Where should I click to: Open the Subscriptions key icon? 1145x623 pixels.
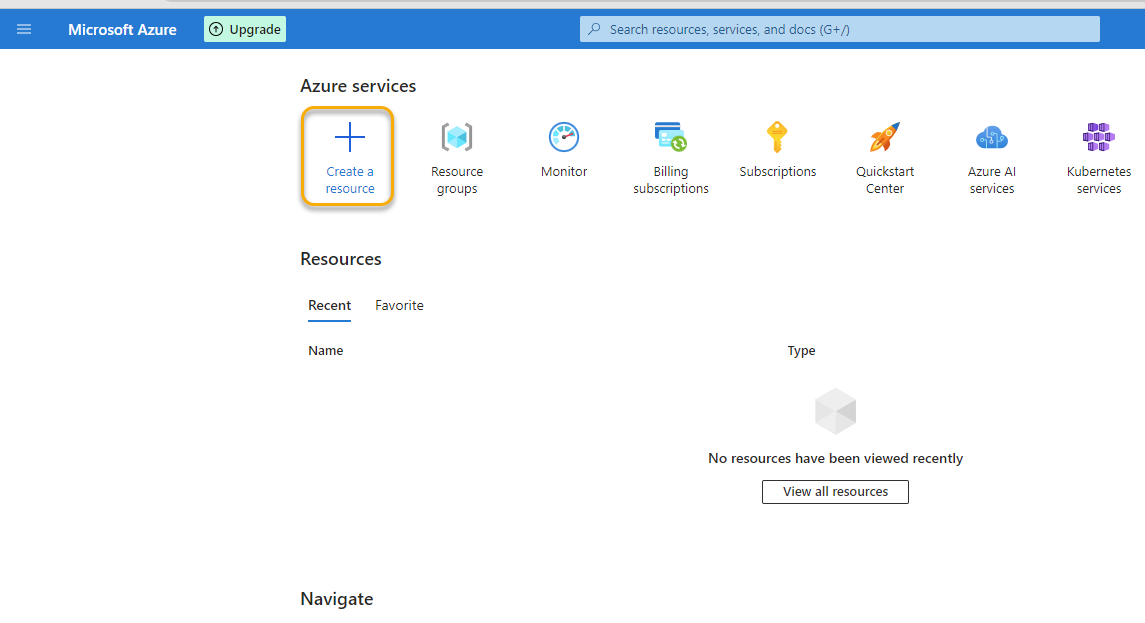click(778, 137)
